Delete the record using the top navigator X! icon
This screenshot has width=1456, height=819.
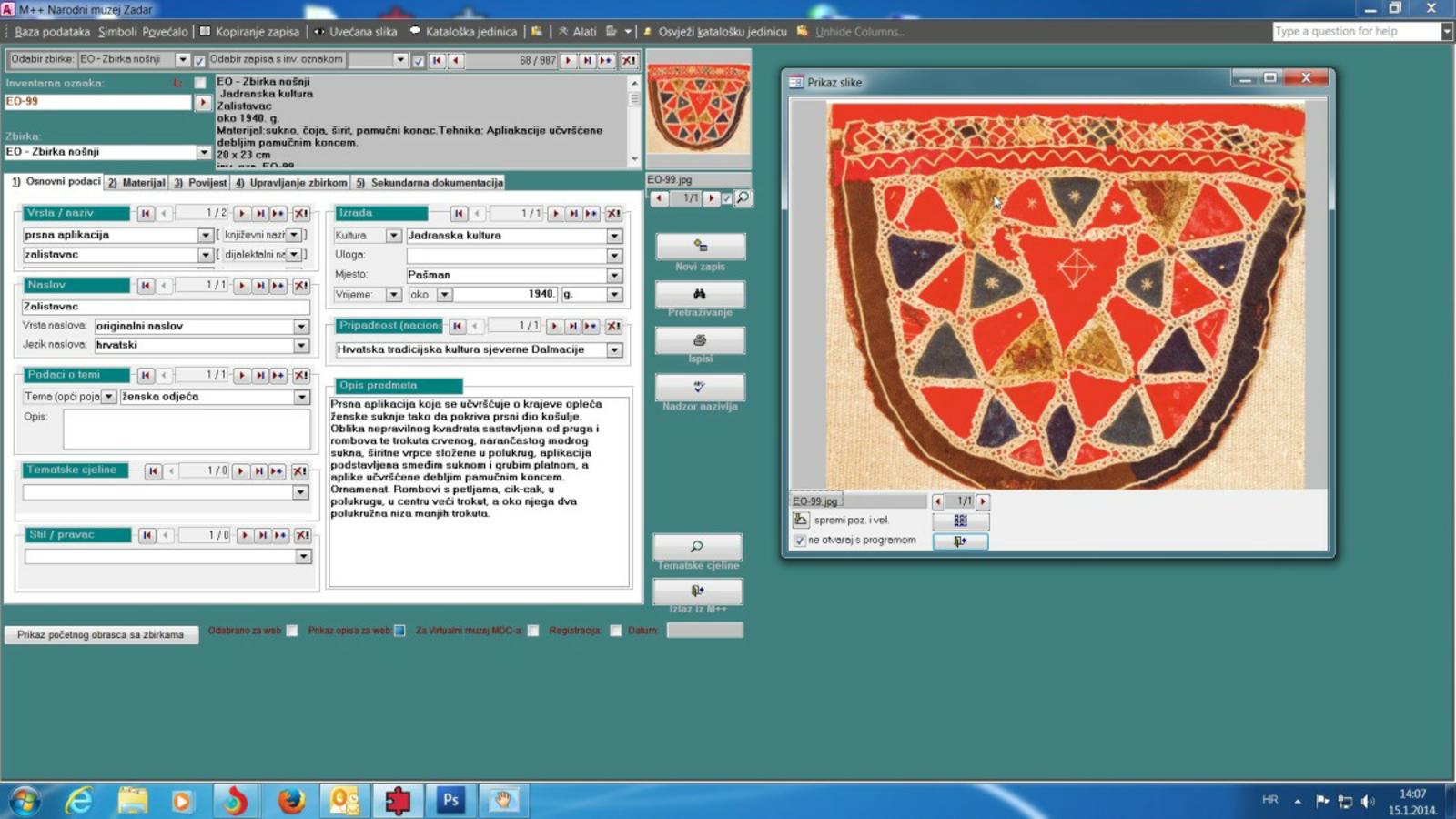click(x=629, y=60)
